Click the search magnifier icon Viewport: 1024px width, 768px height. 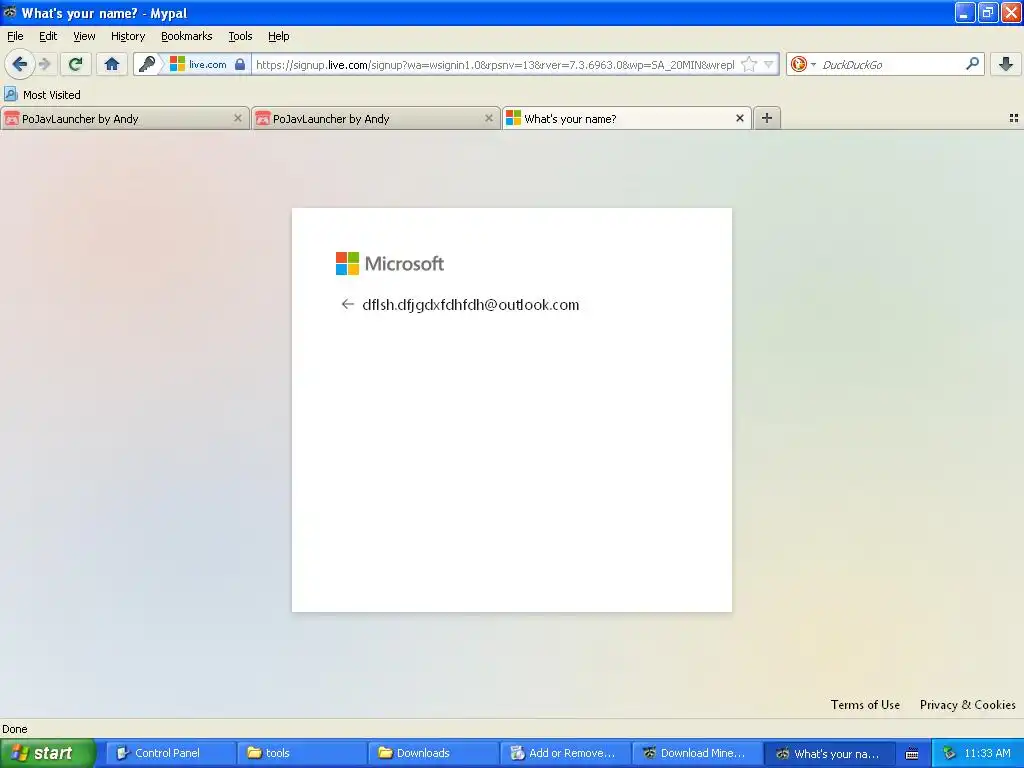coord(972,63)
